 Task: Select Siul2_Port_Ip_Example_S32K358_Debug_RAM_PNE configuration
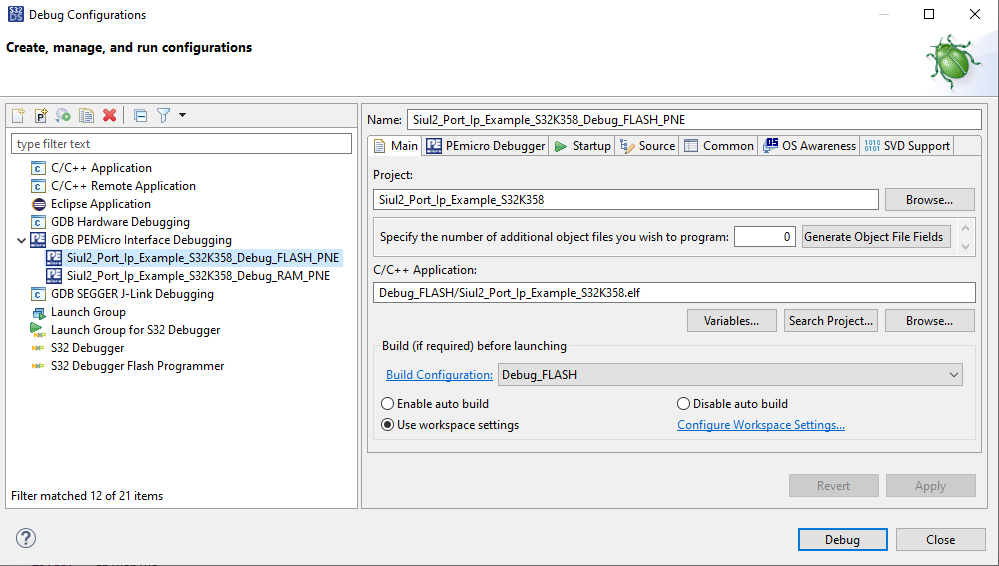(x=197, y=276)
